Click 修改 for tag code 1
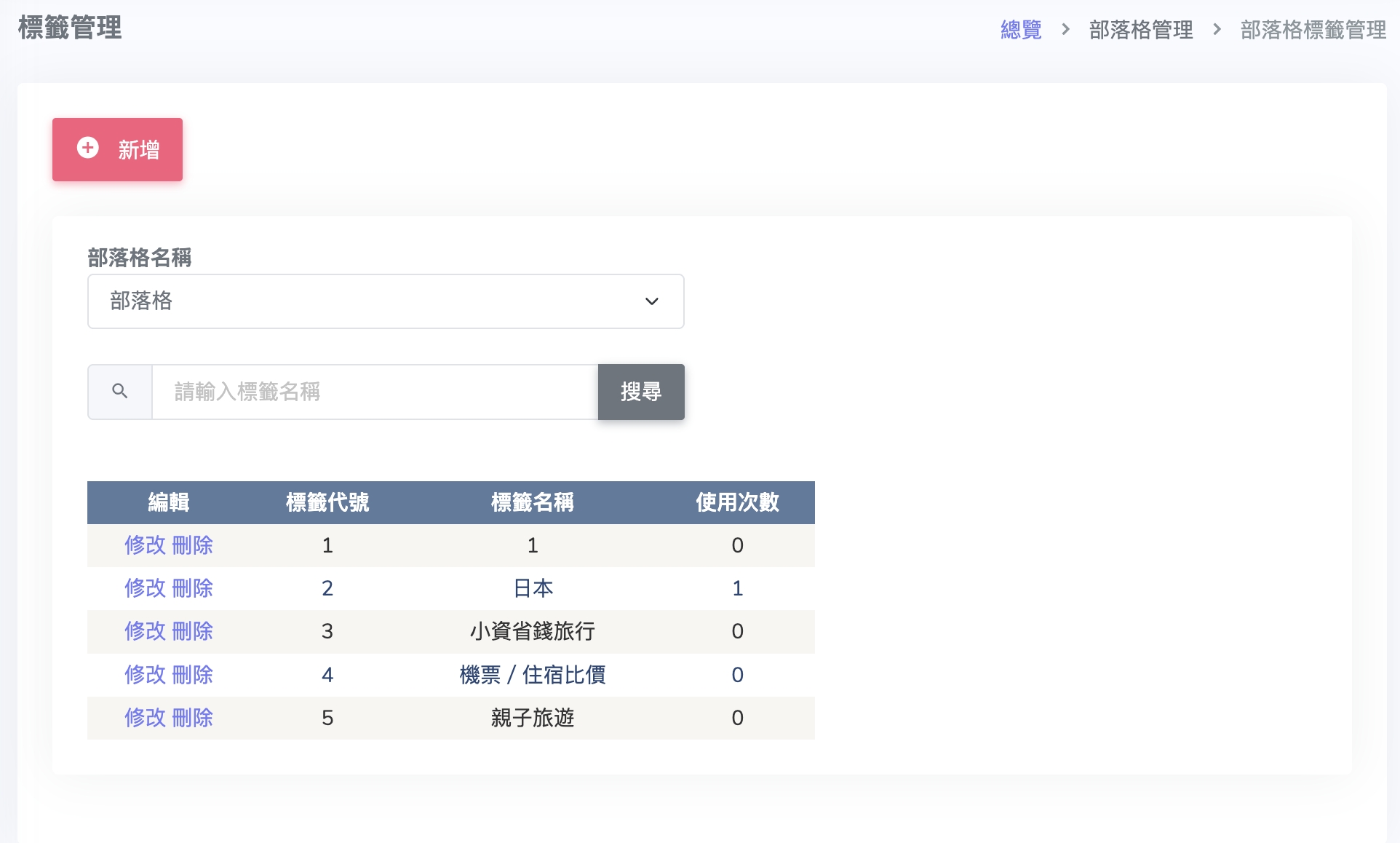This screenshot has height=843, width=1400. pyautogui.click(x=146, y=545)
